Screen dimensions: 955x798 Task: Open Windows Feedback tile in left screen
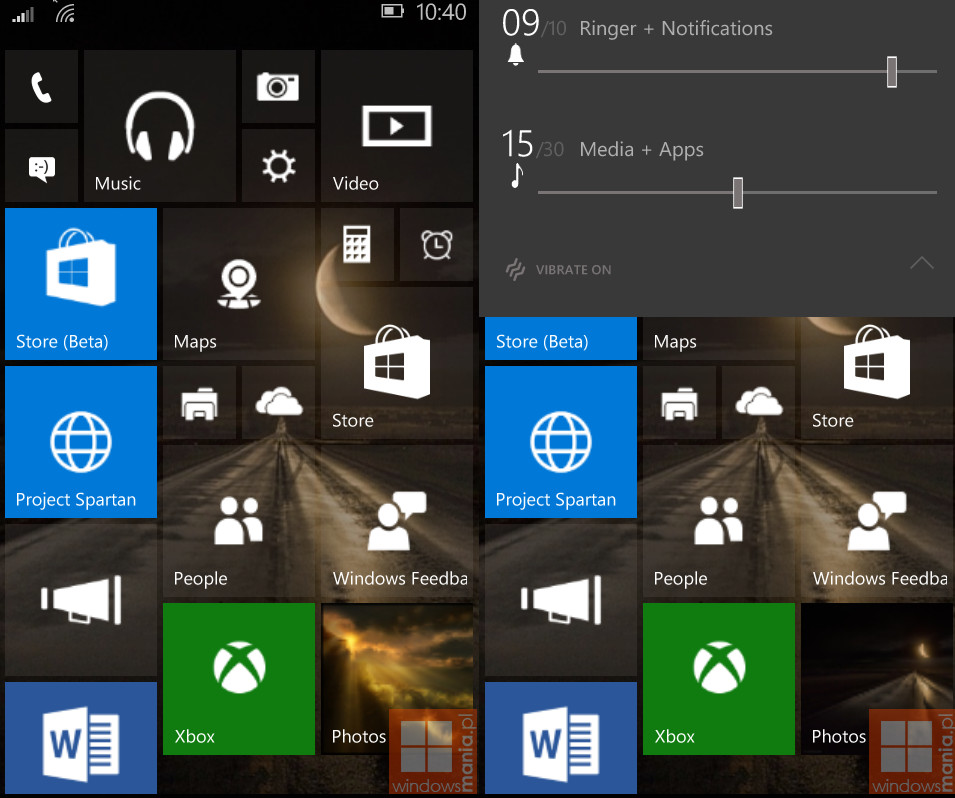point(397,521)
